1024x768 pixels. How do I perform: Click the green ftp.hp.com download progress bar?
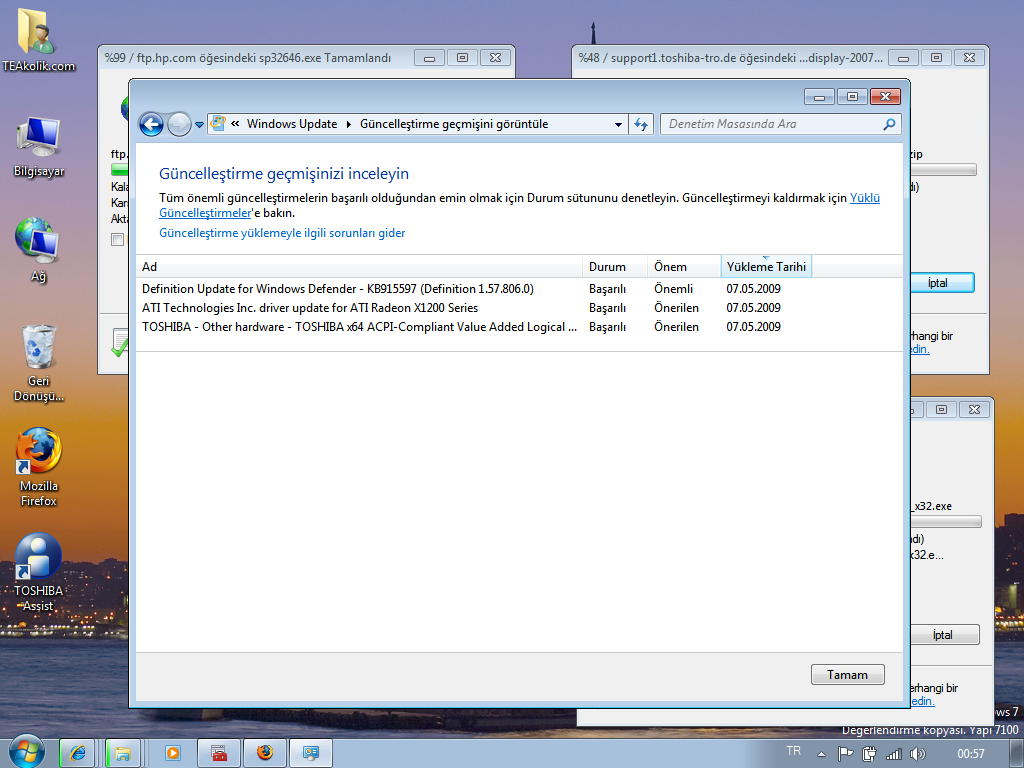[120, 170]
